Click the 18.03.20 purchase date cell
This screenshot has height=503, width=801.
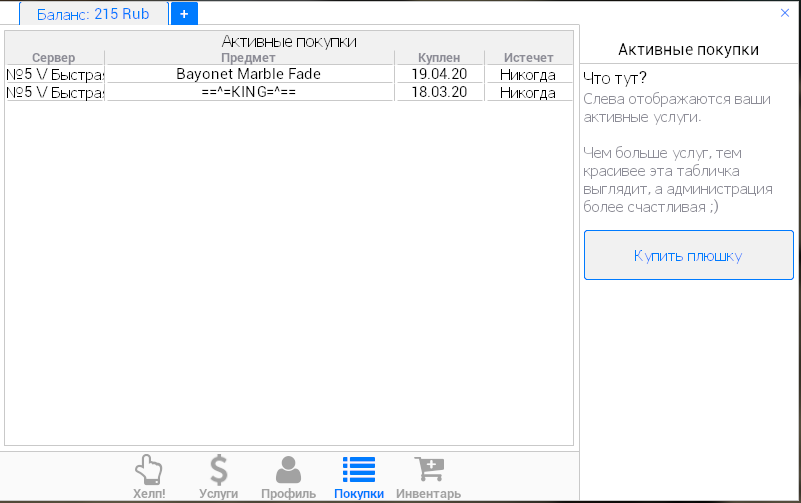click(438, 92)
